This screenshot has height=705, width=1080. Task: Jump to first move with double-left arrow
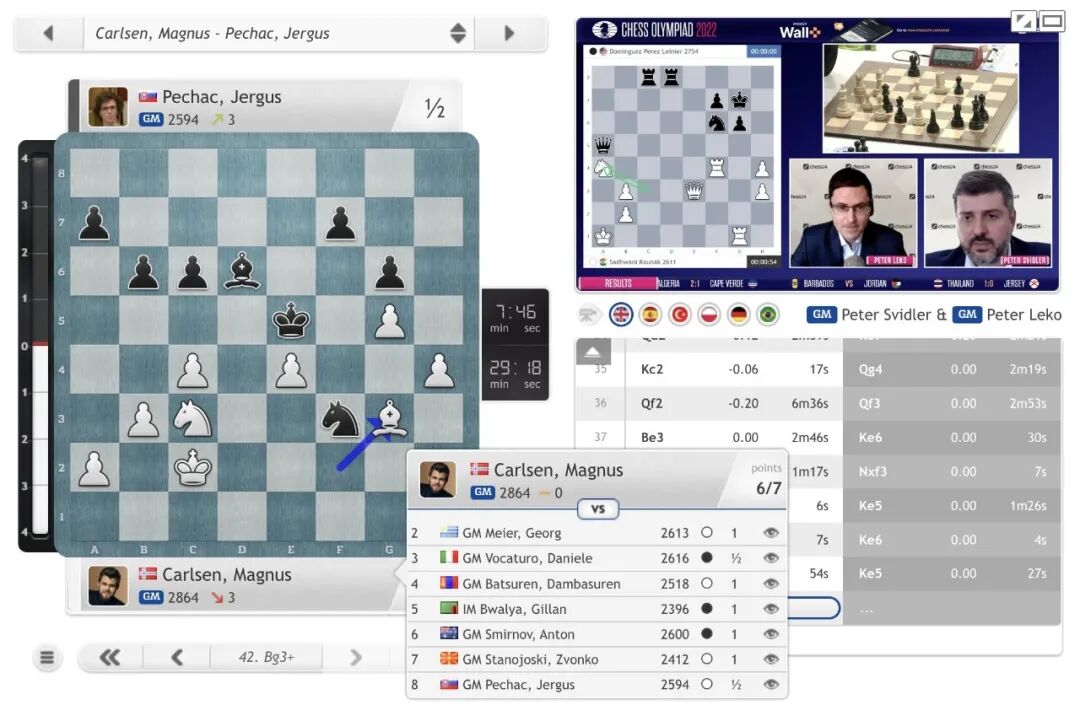(110, 658)
